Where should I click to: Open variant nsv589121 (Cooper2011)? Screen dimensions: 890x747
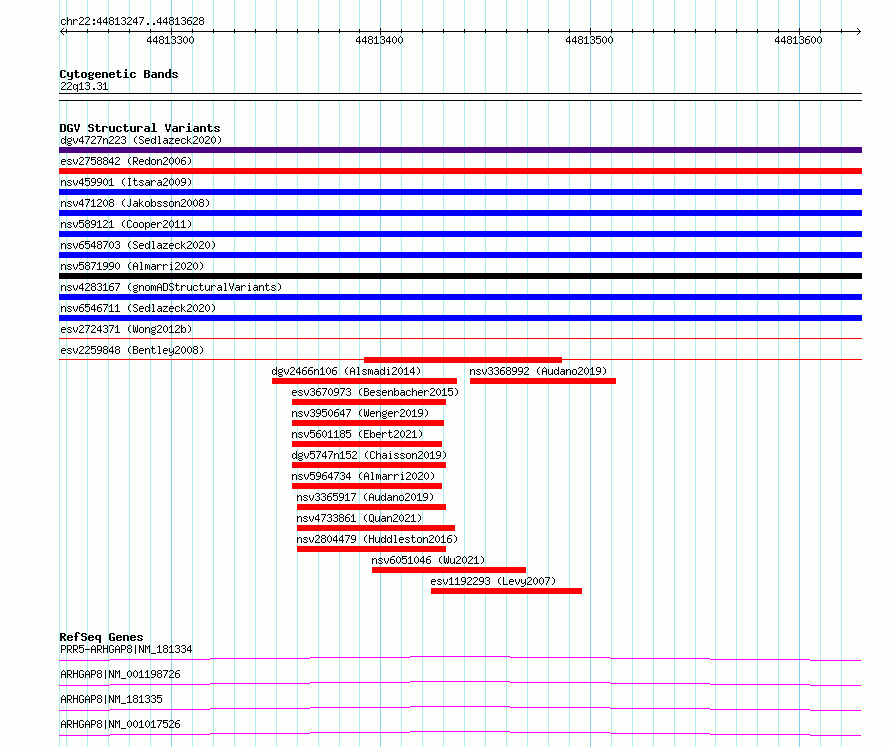pyautogui.click(x=126, y=224)
